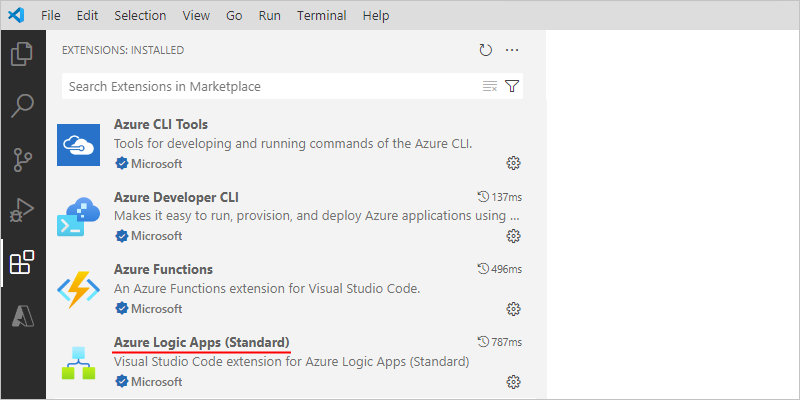The image size is (800, 400).
Task: Open the Selection menu
Action: pos(140,16)
